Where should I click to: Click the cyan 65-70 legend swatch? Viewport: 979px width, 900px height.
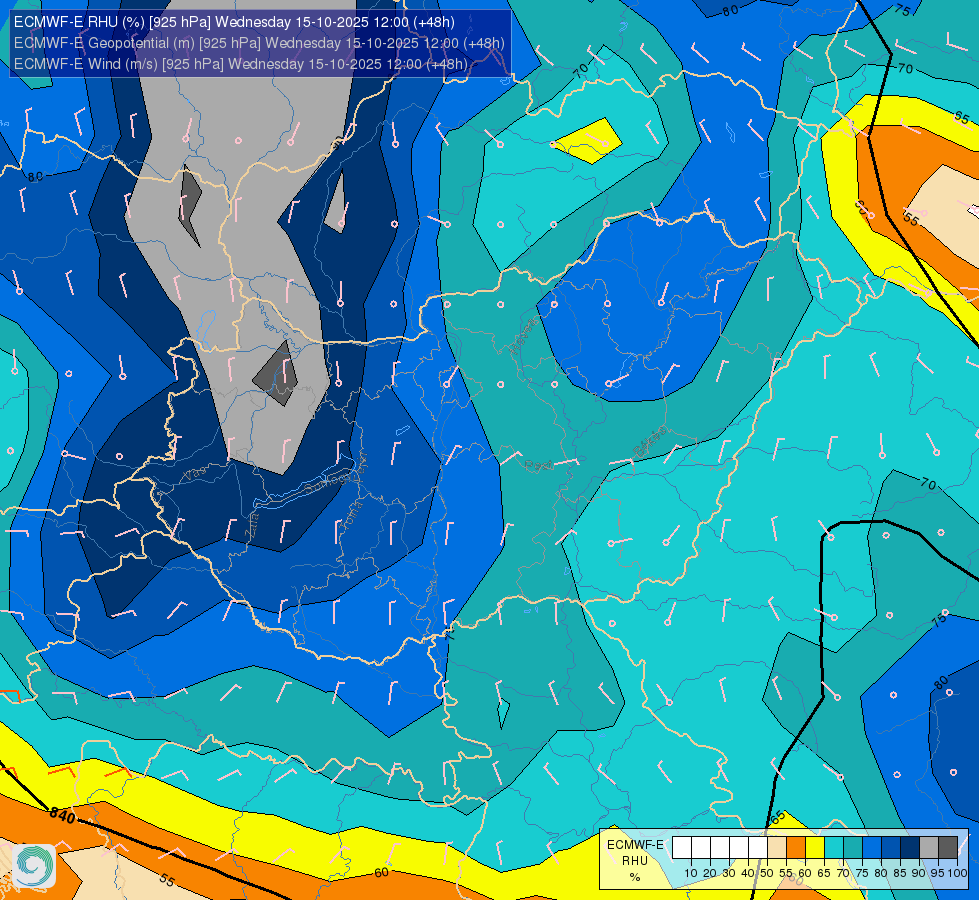point(834,847)
